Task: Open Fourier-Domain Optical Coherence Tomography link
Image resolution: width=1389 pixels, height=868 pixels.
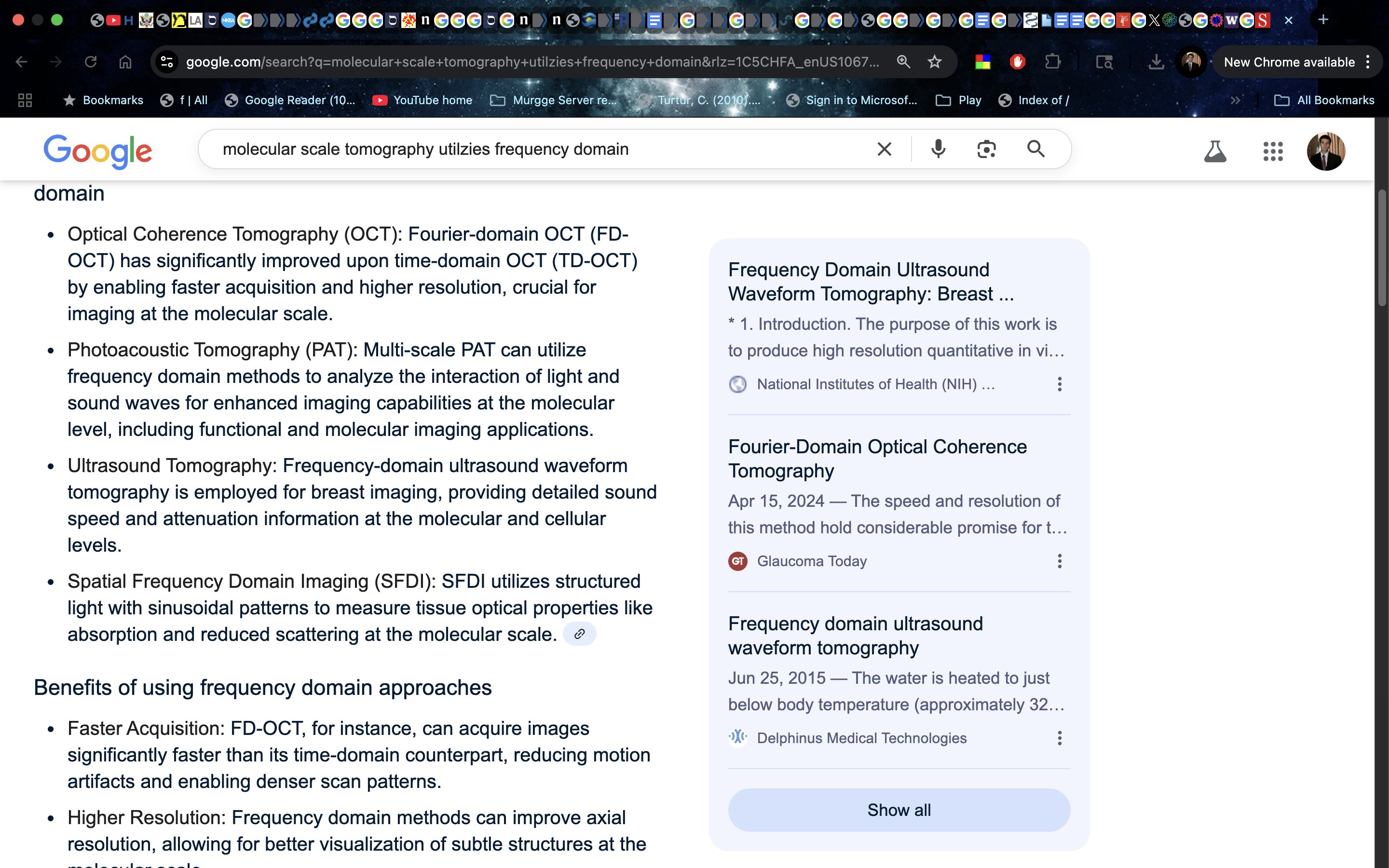Action: 876,458
